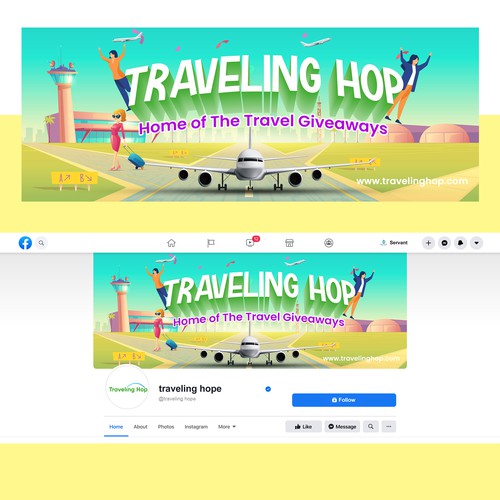Screen dimensions: 500x500
Task: Open the three-dot page options menu
Action: tap(389, 426)
